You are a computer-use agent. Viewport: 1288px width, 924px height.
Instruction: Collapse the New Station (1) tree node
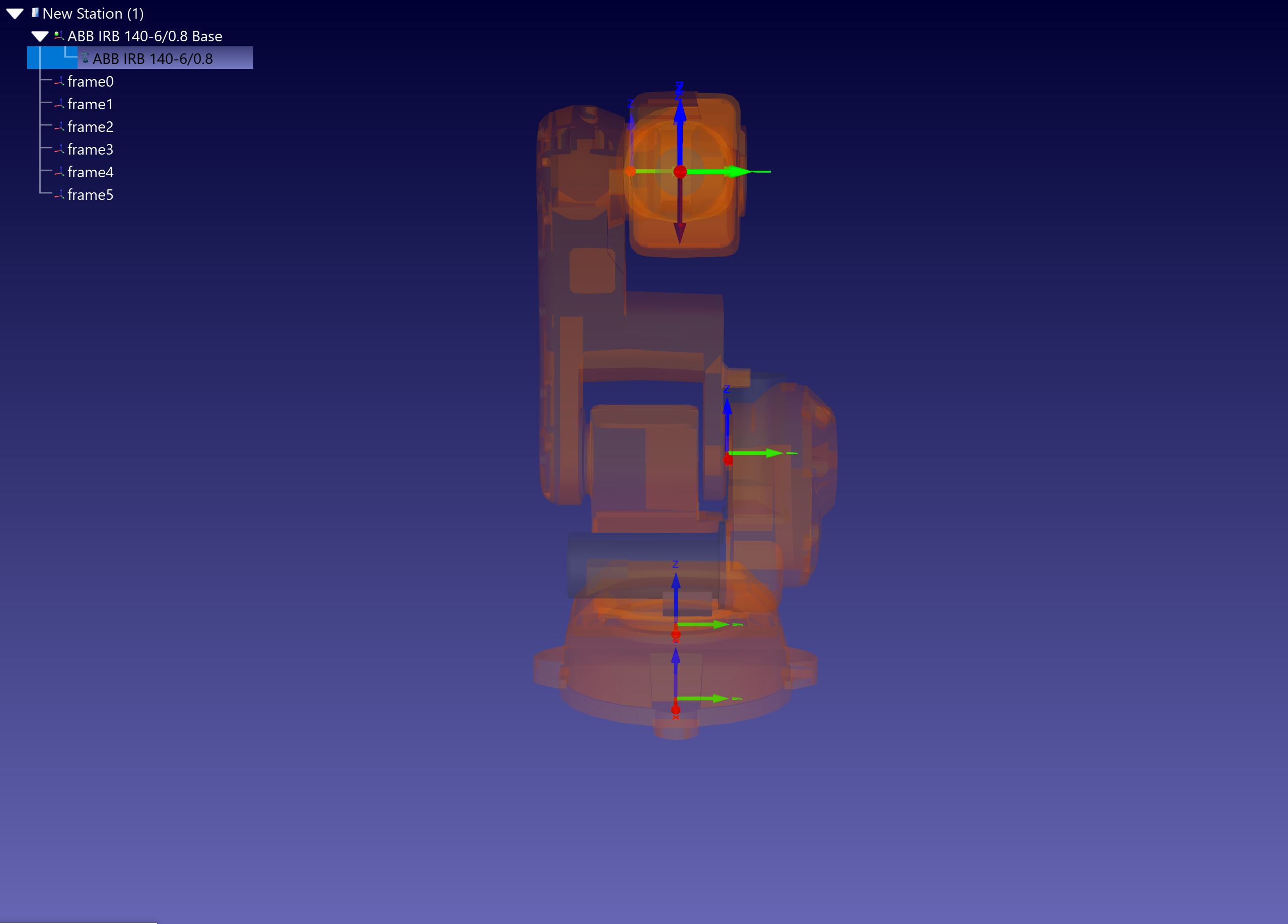click(15, 14)
